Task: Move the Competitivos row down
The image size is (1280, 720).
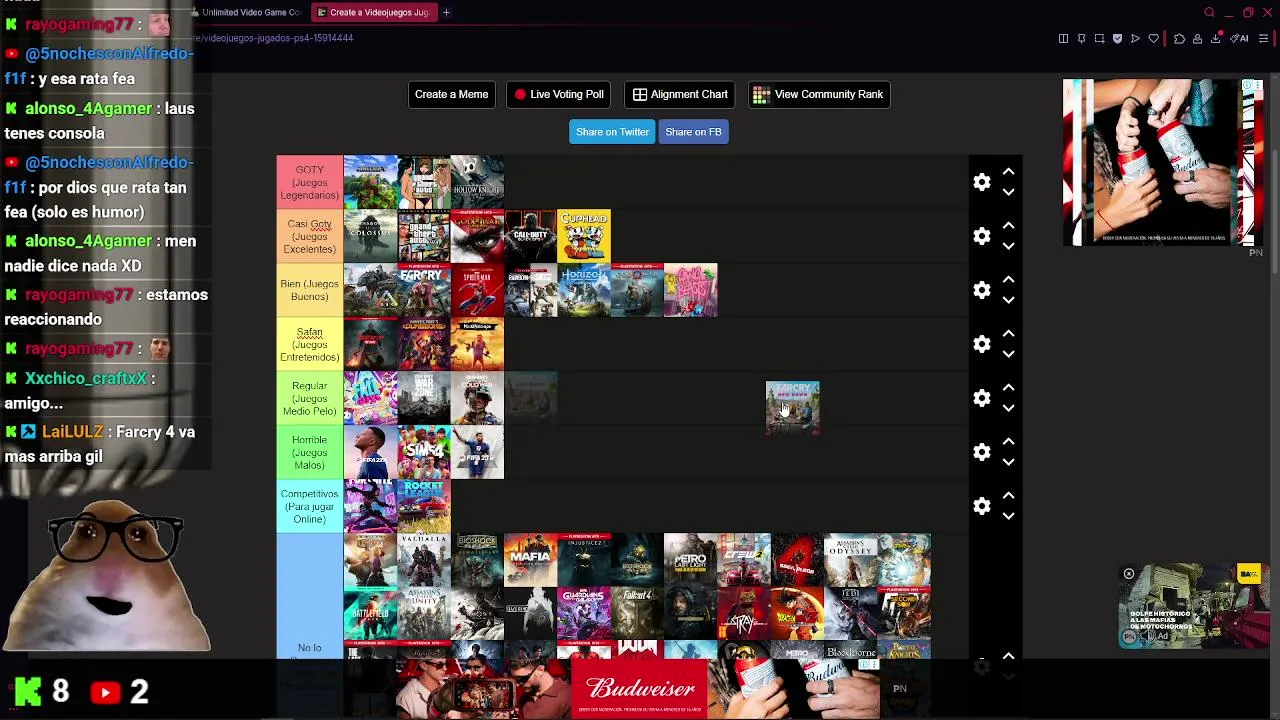Action: click(x=1009, y=516)
